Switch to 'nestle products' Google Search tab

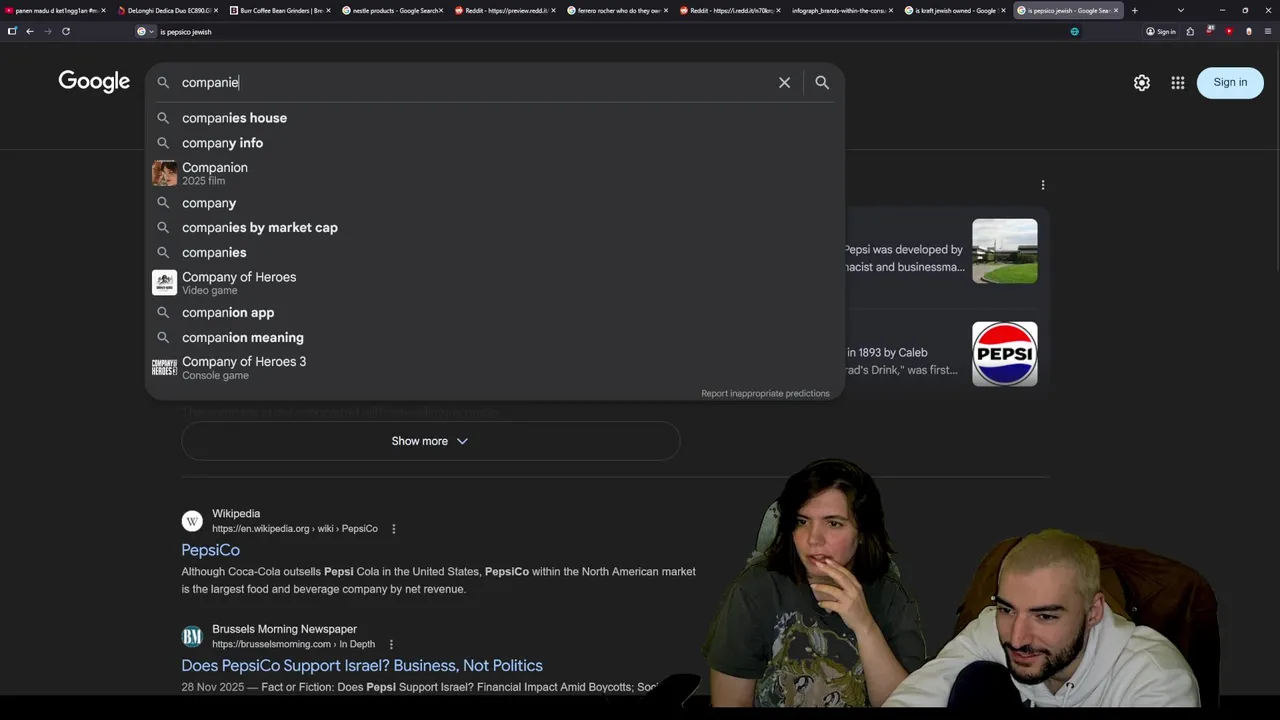[389, 10]
